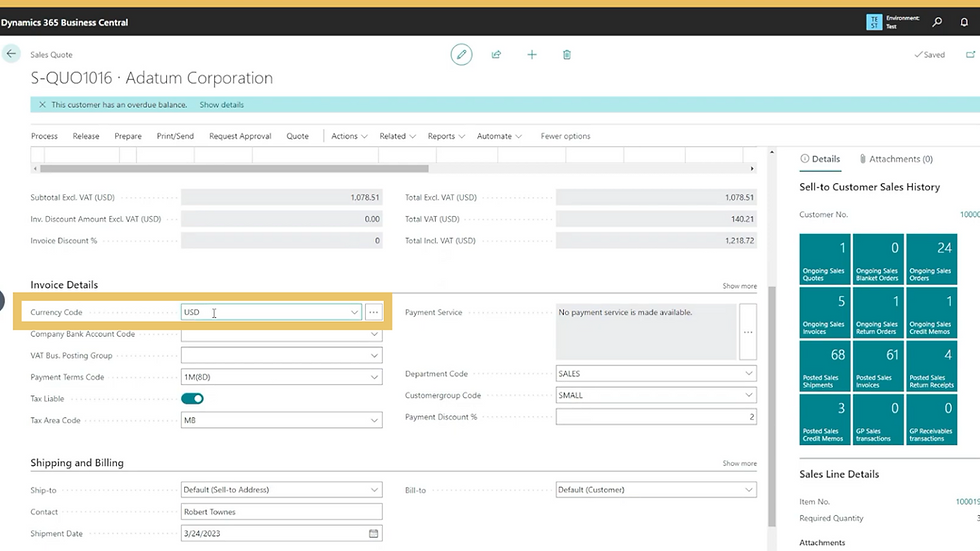
Task: Open Ongoing Sales Credit Memos tile
Action: (x=931, y=312)
